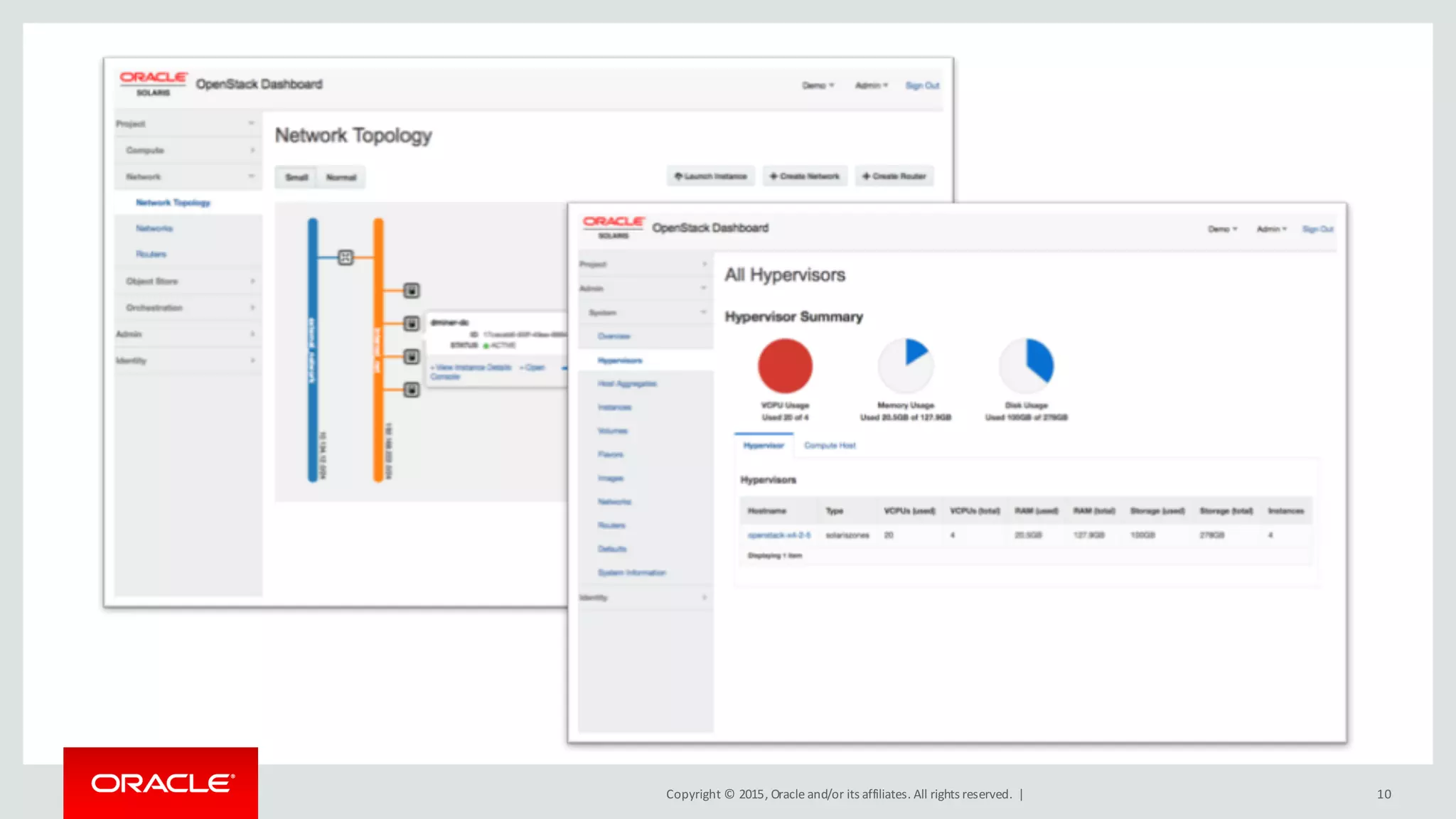Open the hypervisor hostname link in table

point(778,535)
